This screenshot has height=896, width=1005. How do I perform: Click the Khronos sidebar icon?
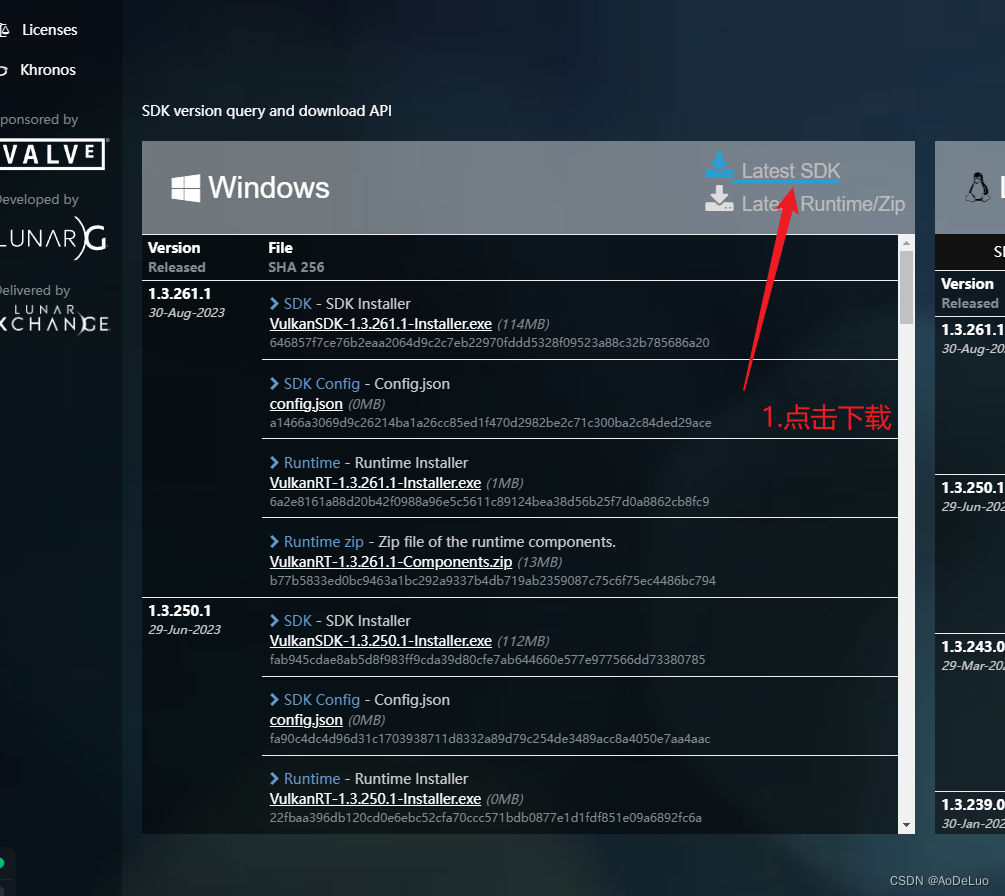[4, 71]
